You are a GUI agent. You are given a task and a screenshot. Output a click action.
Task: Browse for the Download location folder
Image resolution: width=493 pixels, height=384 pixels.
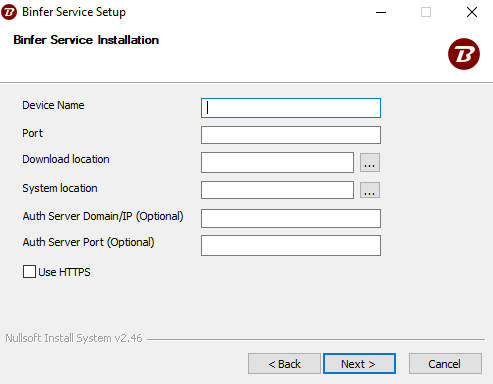click(x=370, y=163)
